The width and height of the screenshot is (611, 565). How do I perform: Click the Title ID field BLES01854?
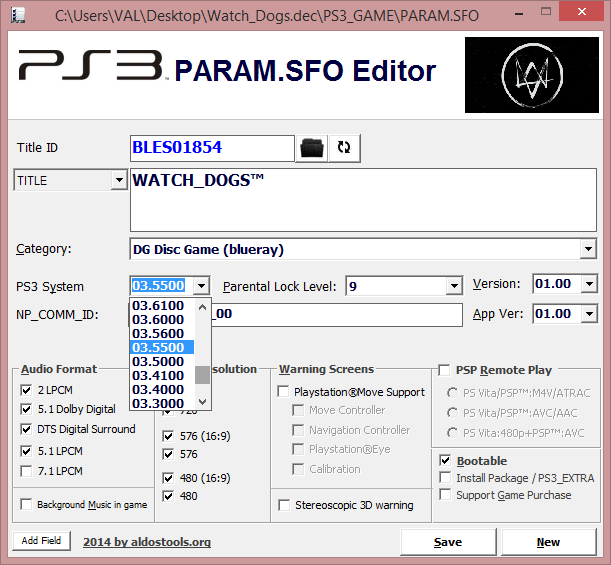click(x=212, y=148)
